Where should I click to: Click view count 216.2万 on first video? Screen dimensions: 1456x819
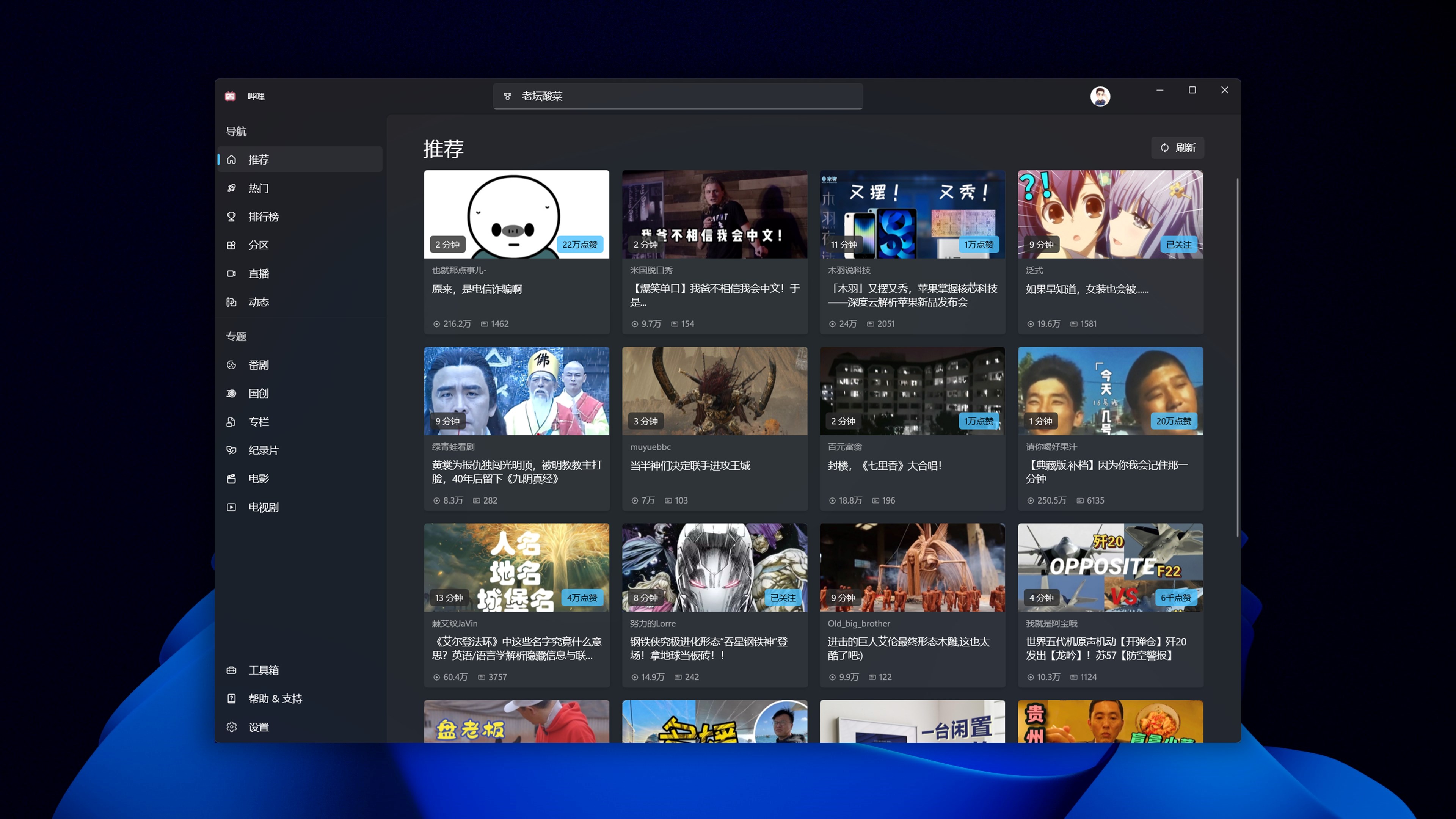pyautogui.click(x=452, y=324)
